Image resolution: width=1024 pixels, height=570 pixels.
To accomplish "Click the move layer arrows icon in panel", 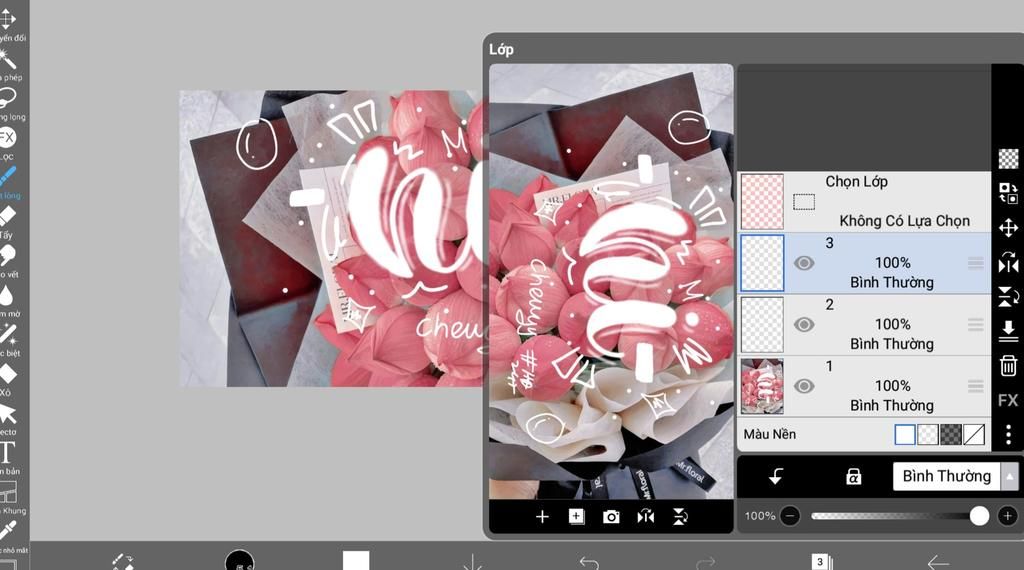I will (1008, 228).
